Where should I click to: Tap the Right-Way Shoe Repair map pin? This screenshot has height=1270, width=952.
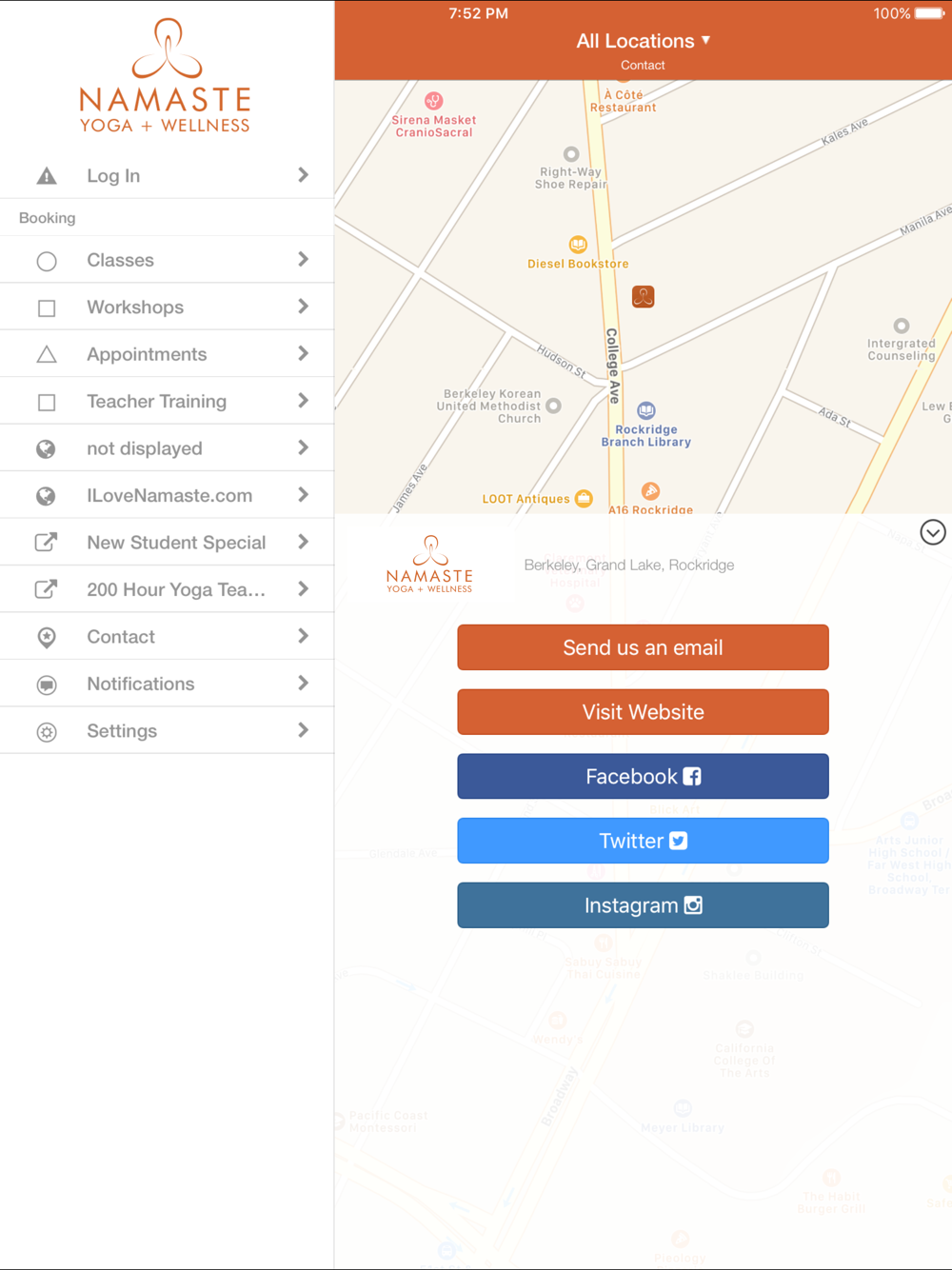tap(571, 154)
